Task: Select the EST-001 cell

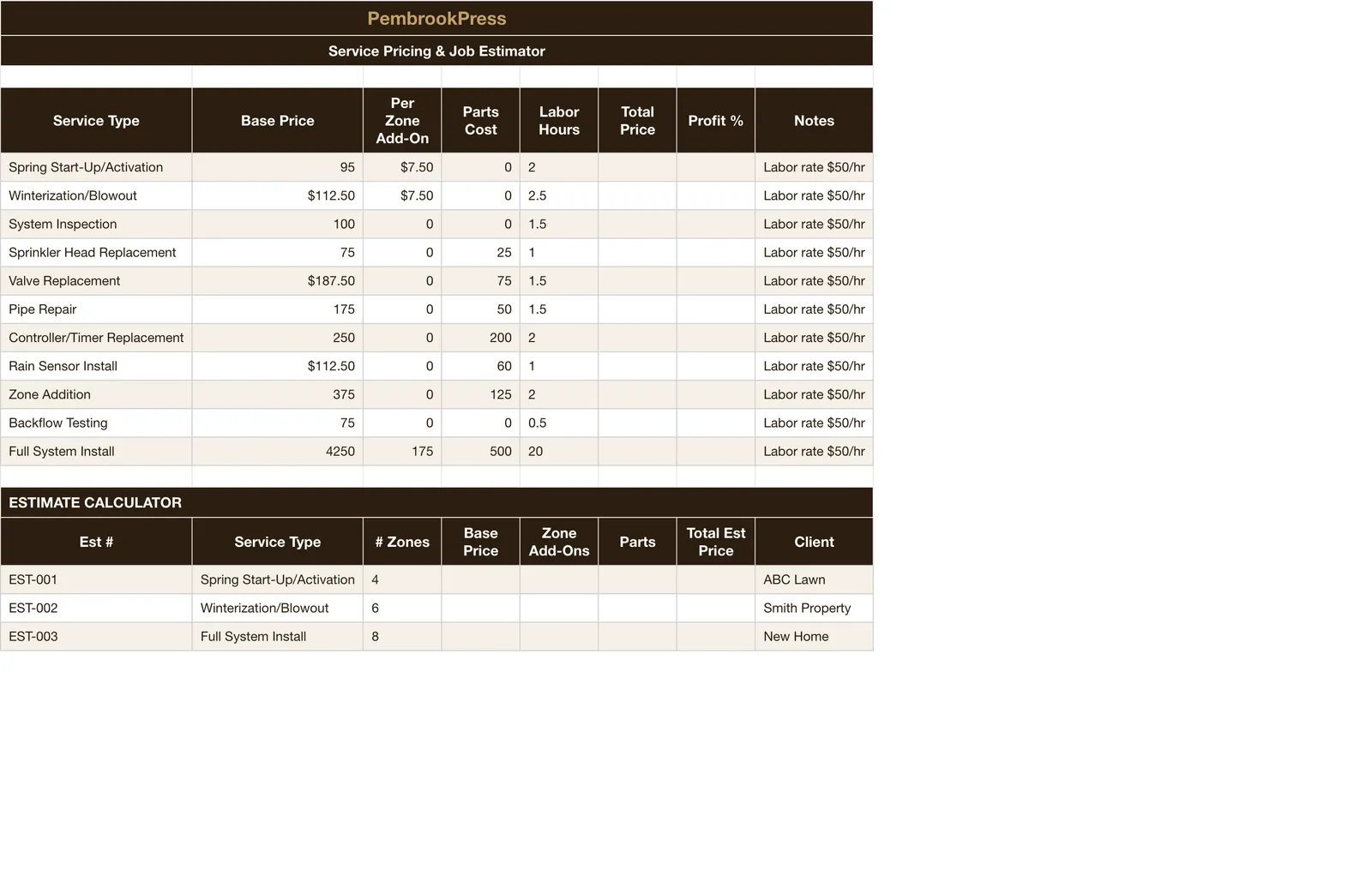Action: (x=96, y=579)
